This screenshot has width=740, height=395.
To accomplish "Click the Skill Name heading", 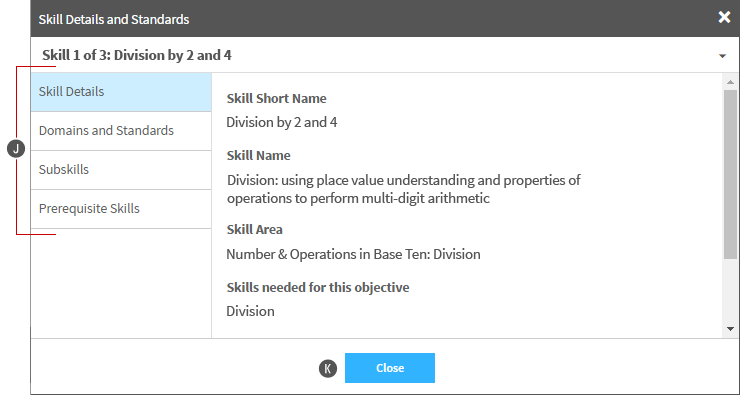I will (x=258, y=156).
